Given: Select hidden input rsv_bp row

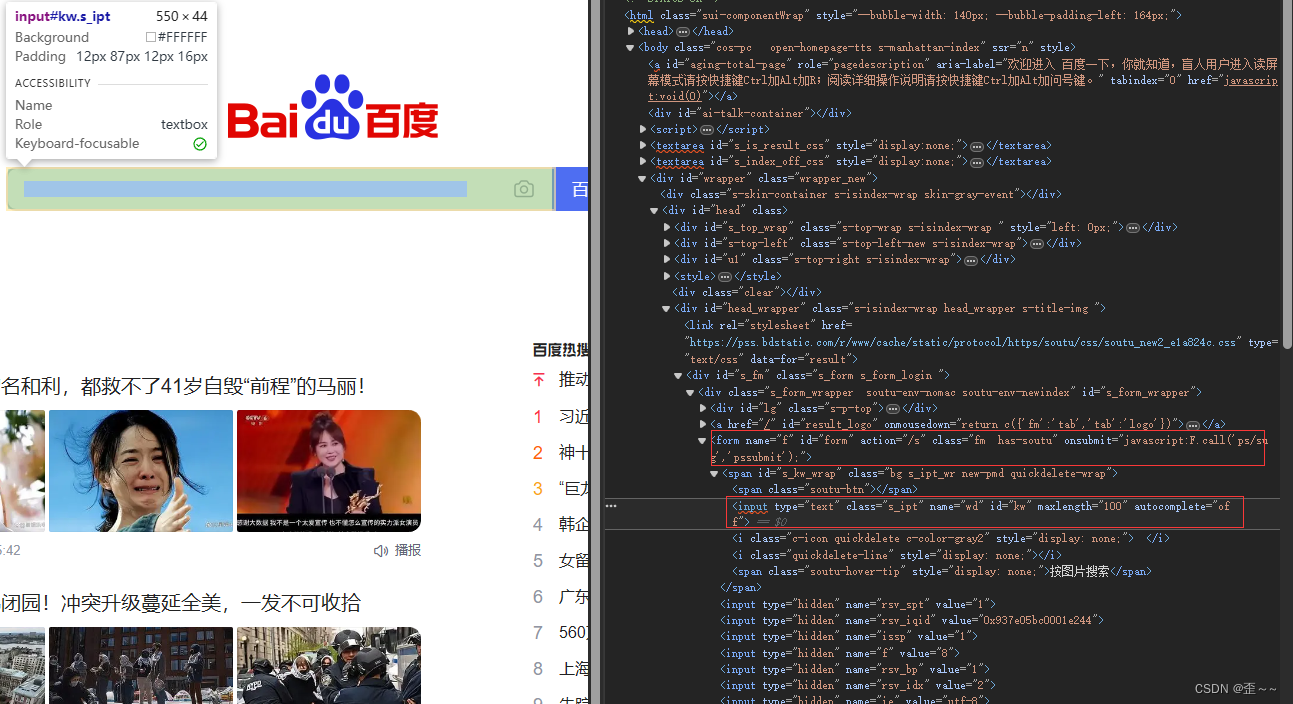Looking at the screenshot, I should 855,669.
